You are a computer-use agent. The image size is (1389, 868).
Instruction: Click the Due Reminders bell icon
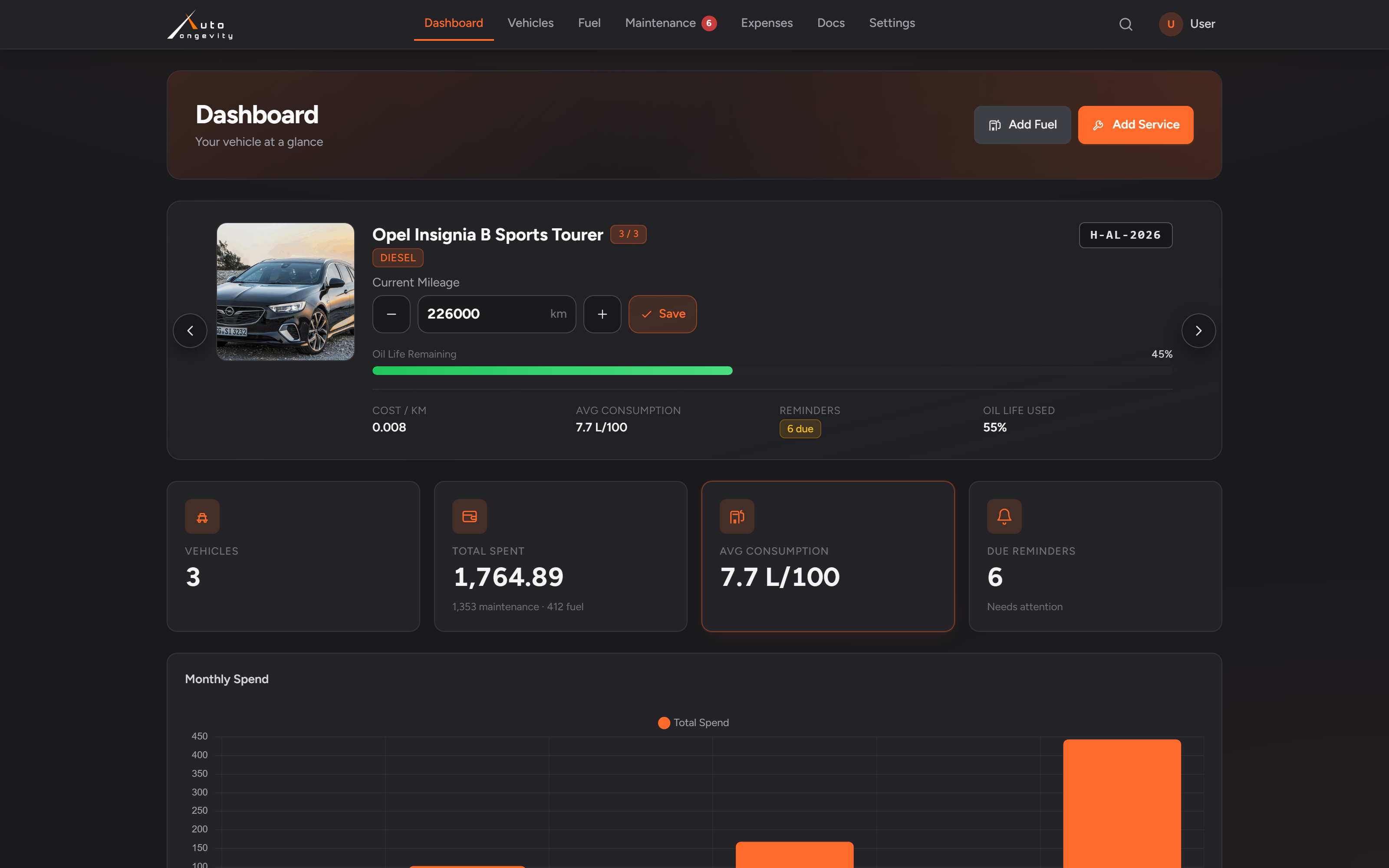[1004, 516]
